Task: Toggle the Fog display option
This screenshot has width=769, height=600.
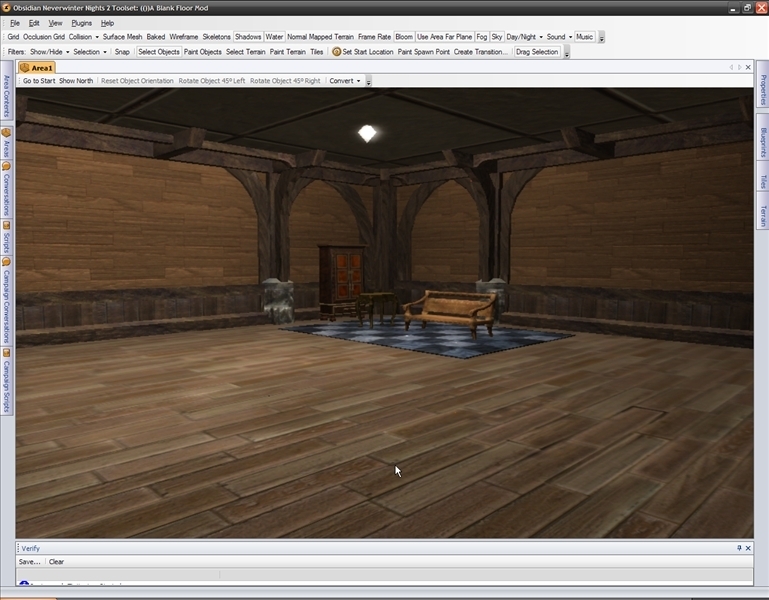Action: click(x=482, y=37)
